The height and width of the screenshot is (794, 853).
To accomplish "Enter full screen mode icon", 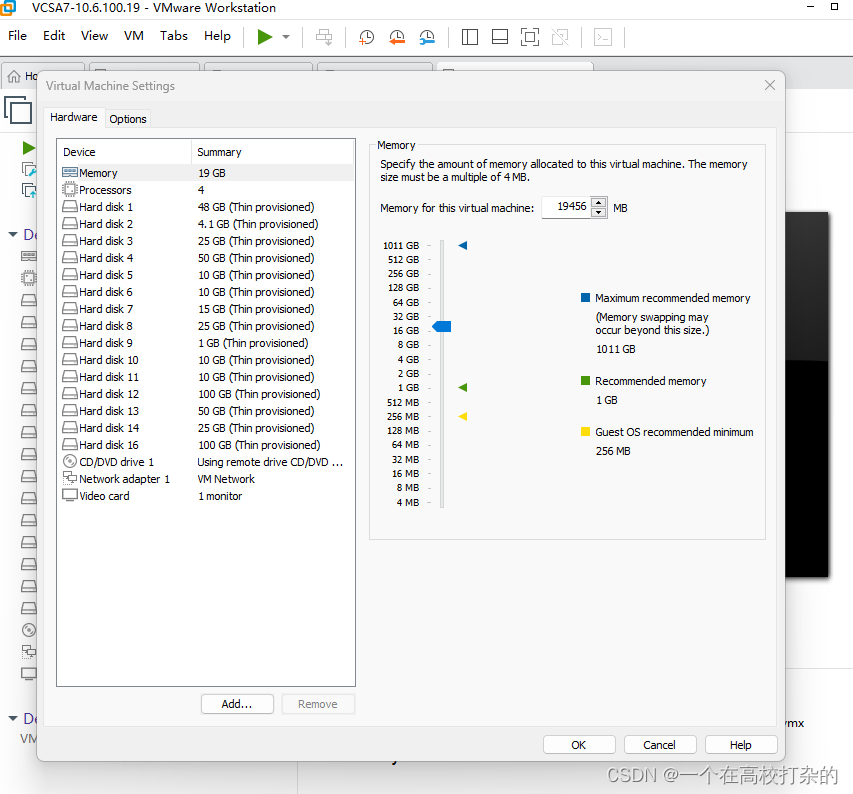I will 530,37.
